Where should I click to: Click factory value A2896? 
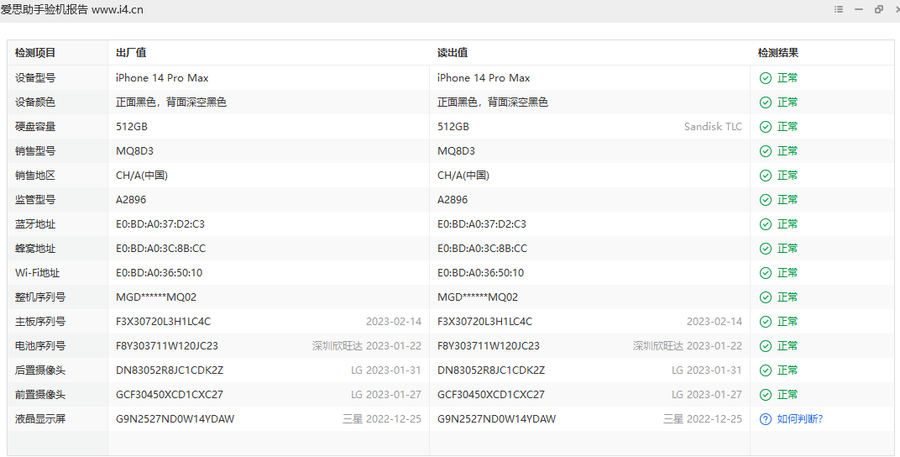[x=131, y=200]
